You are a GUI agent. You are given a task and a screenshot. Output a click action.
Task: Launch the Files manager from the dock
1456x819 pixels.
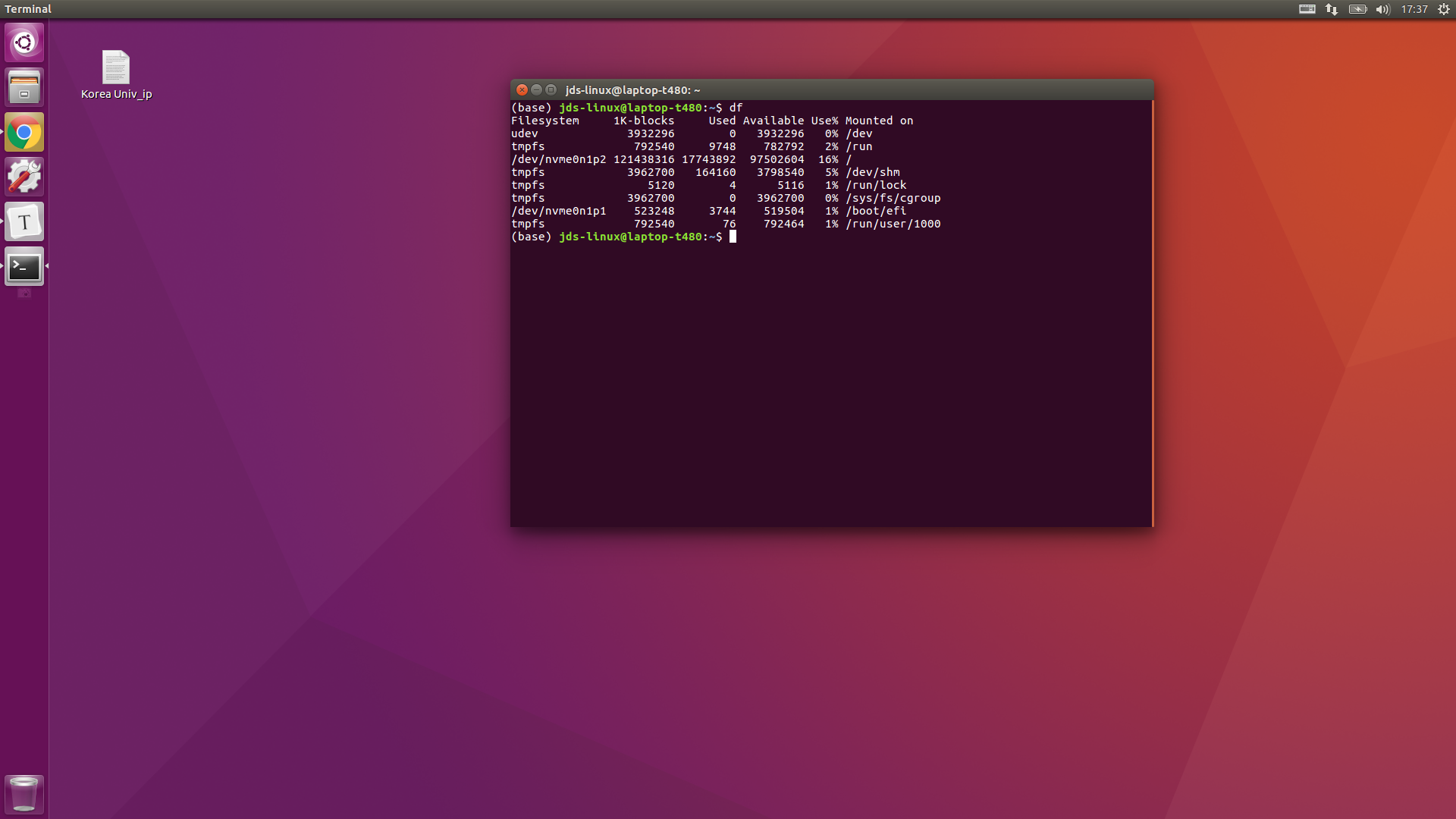24,87
